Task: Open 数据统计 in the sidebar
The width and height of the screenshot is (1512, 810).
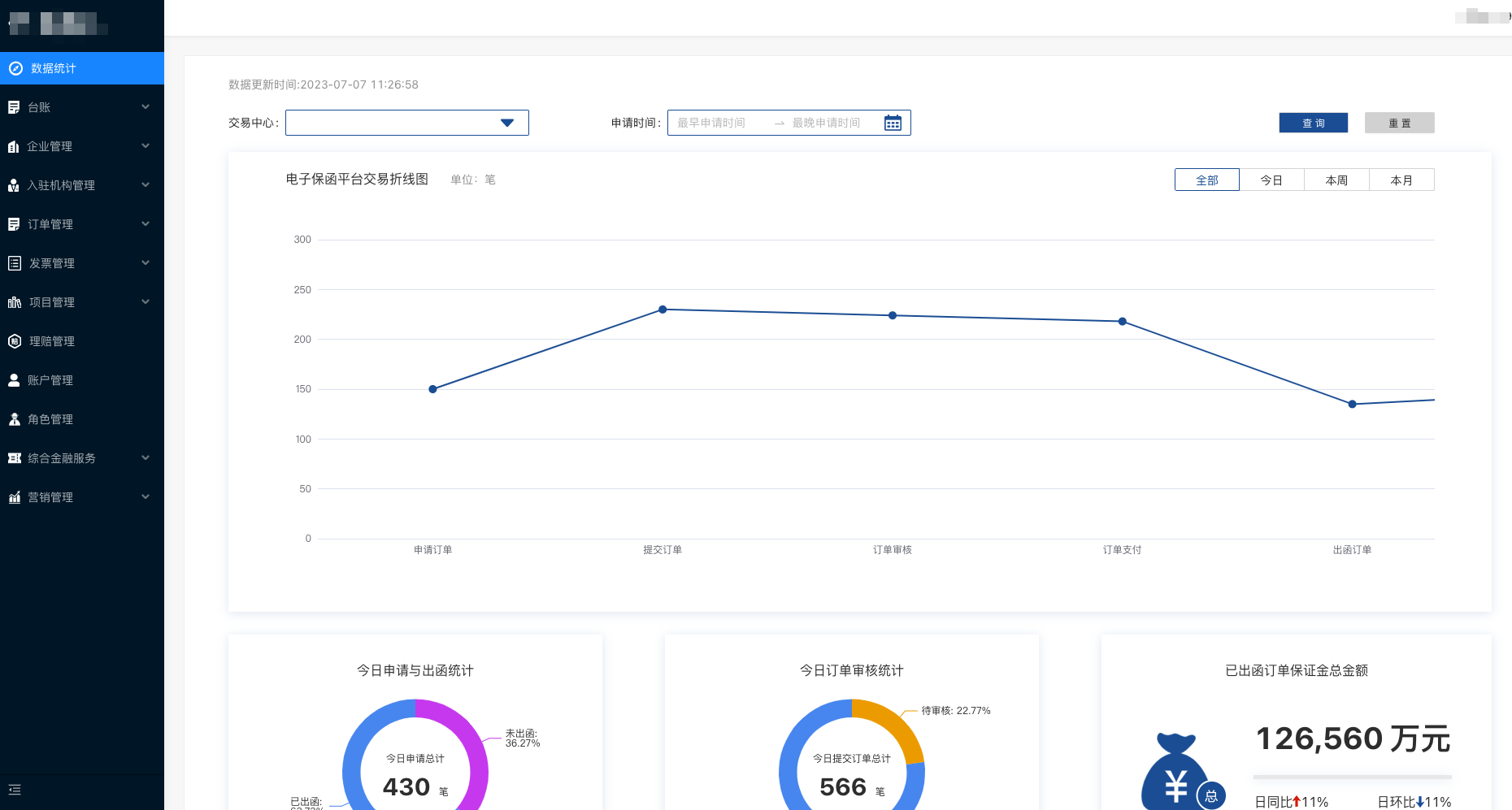Action: (x=82, y=68)
